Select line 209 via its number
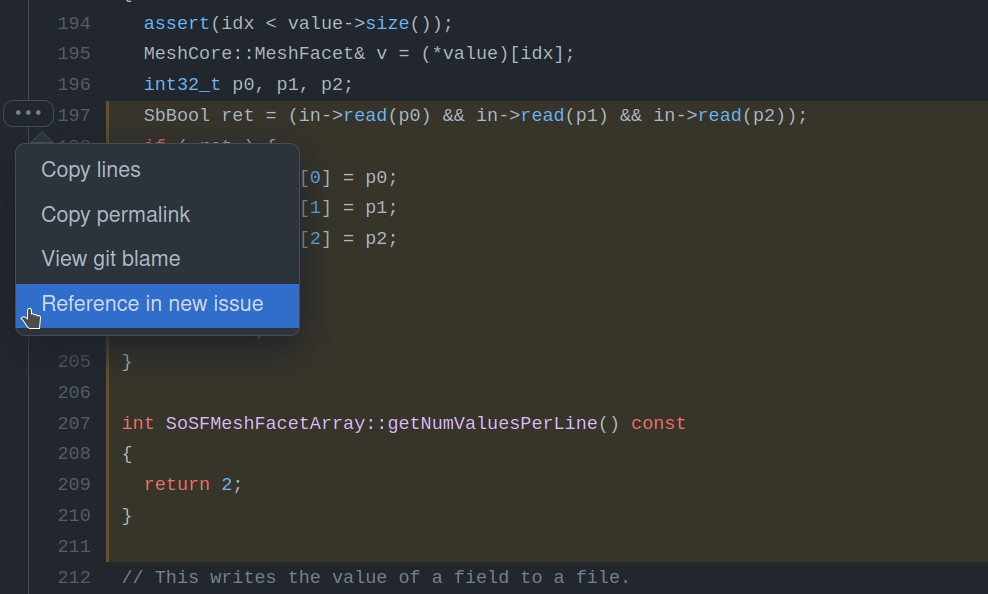The image size is (988, 594). point(73,484)
